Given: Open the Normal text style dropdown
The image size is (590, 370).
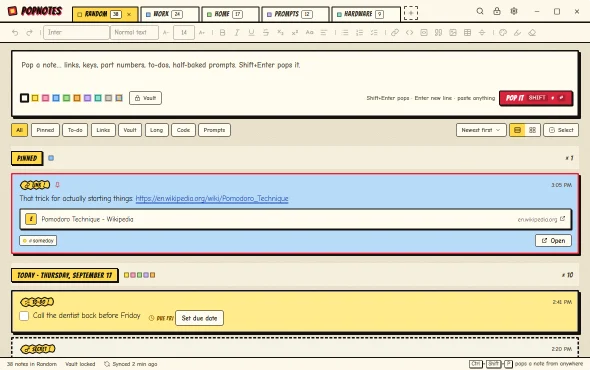Looking at the screenshot, I should [134, 32].
